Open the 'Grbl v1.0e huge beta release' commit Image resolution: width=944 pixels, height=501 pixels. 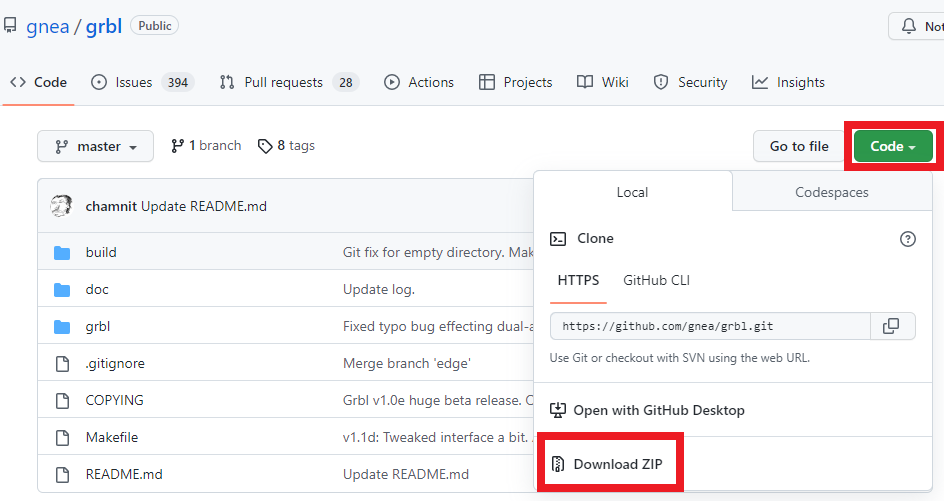[438, 400]
